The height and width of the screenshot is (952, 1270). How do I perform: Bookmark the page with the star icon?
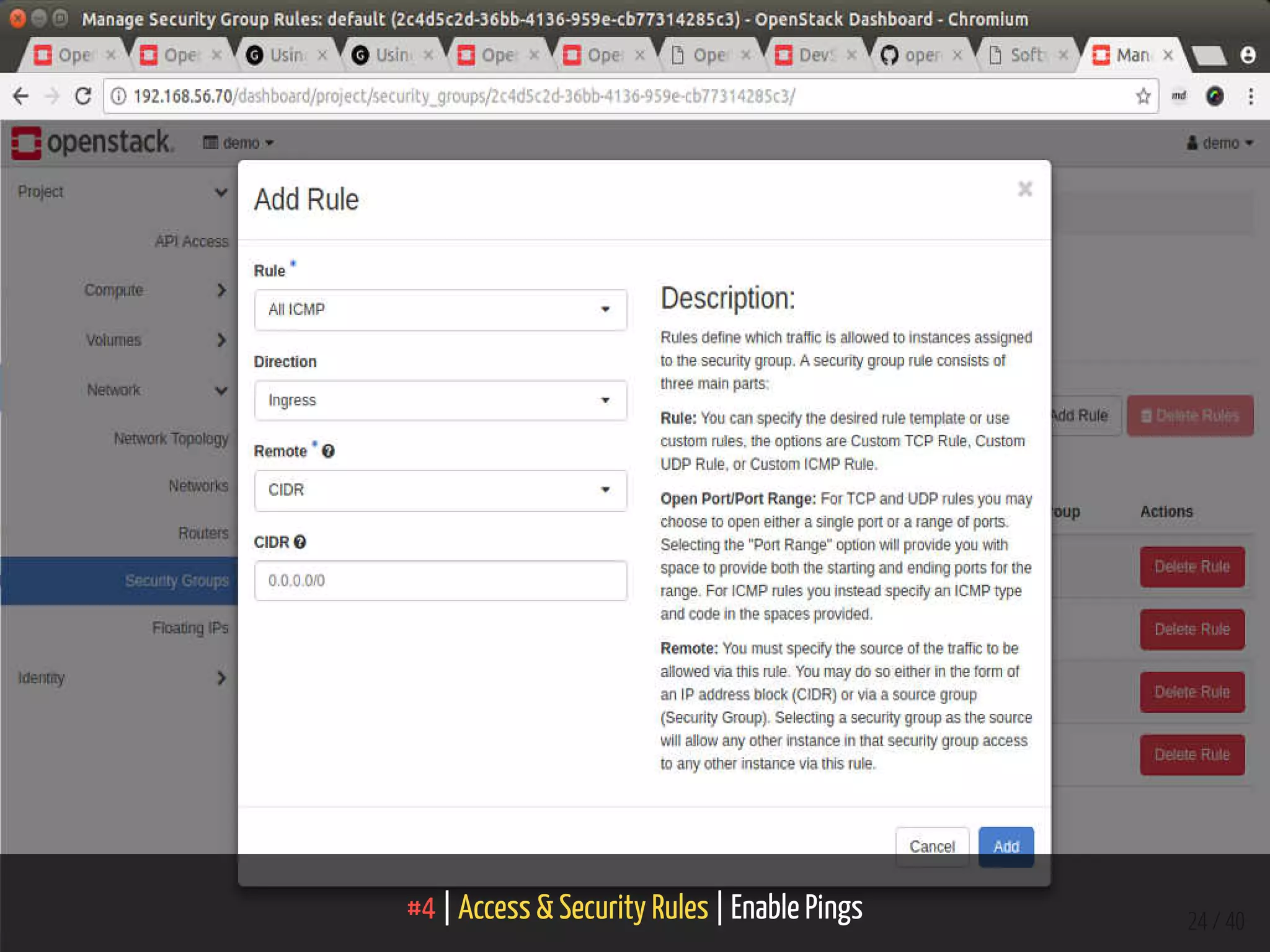point(1143,96)
